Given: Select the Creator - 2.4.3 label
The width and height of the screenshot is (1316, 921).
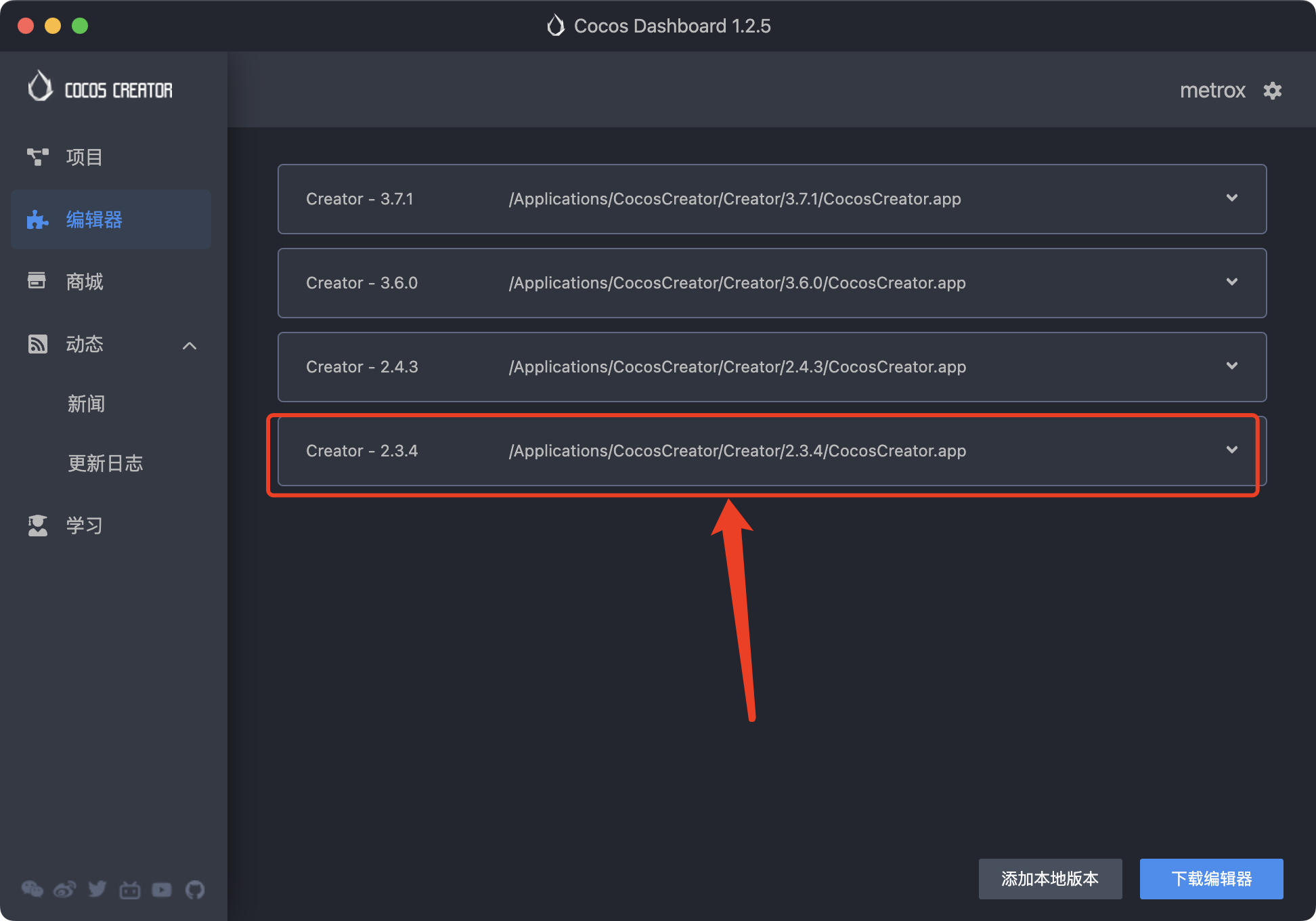Looking at the screenshot, I should pos(362,367).
